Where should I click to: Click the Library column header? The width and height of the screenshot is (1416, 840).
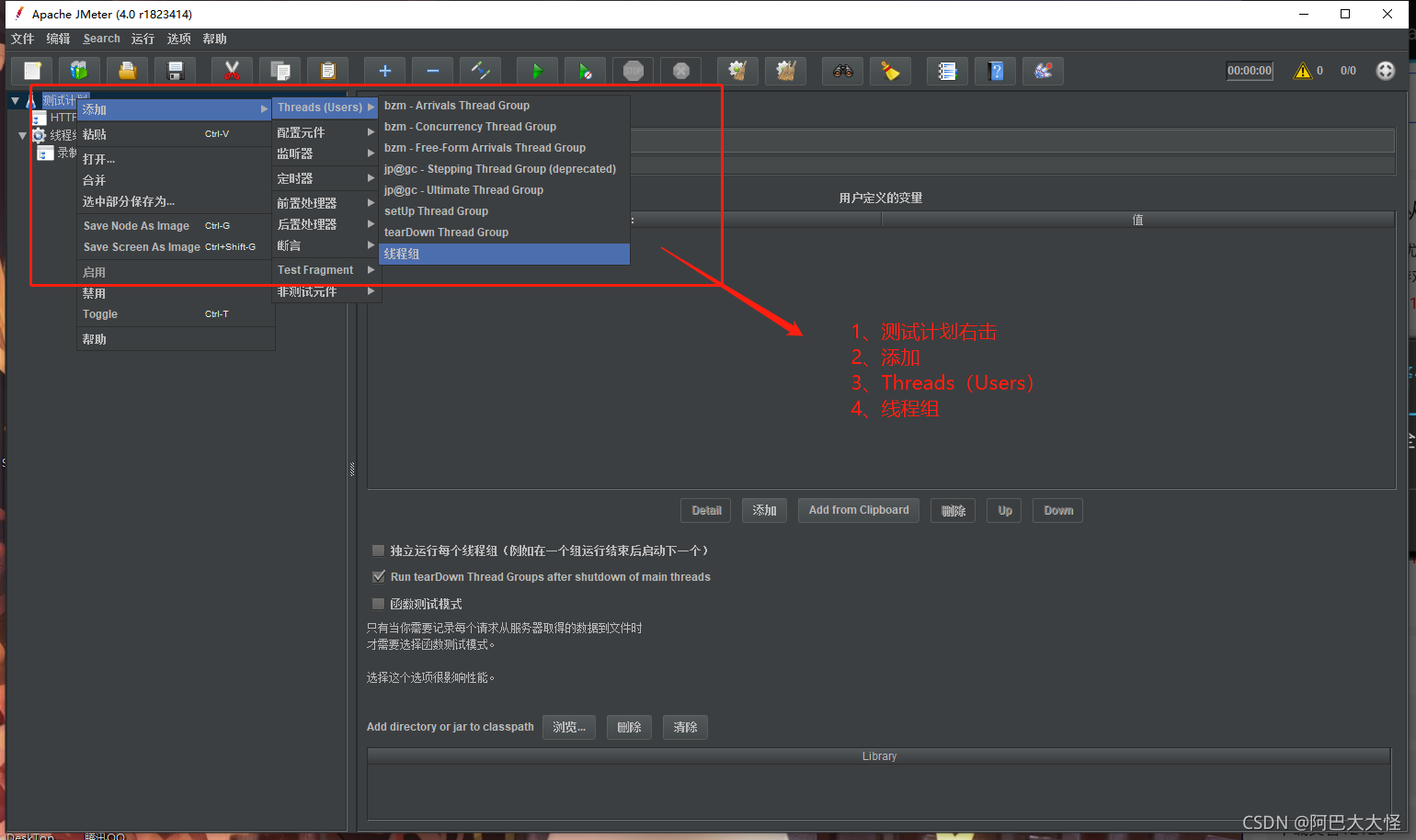coord(879,756)
